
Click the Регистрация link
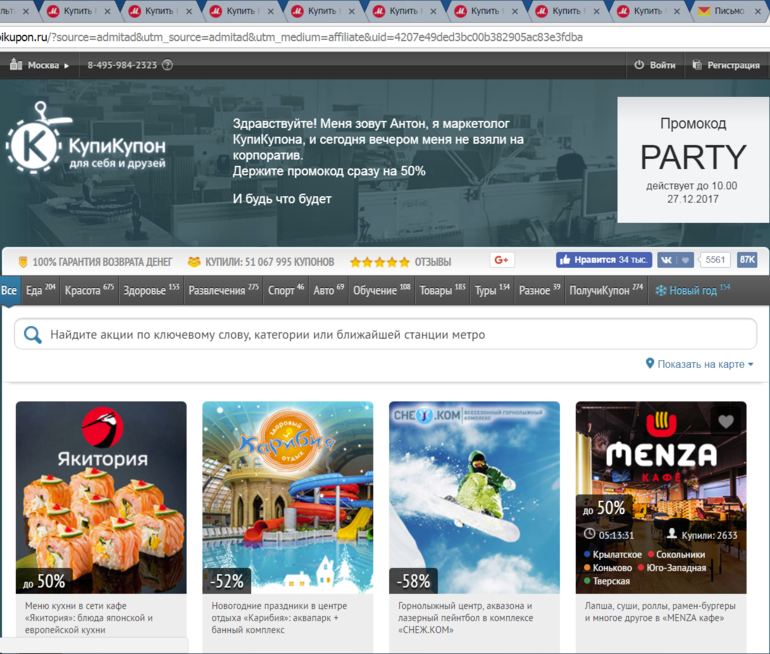pyautogui.click(x=726, y=65)
